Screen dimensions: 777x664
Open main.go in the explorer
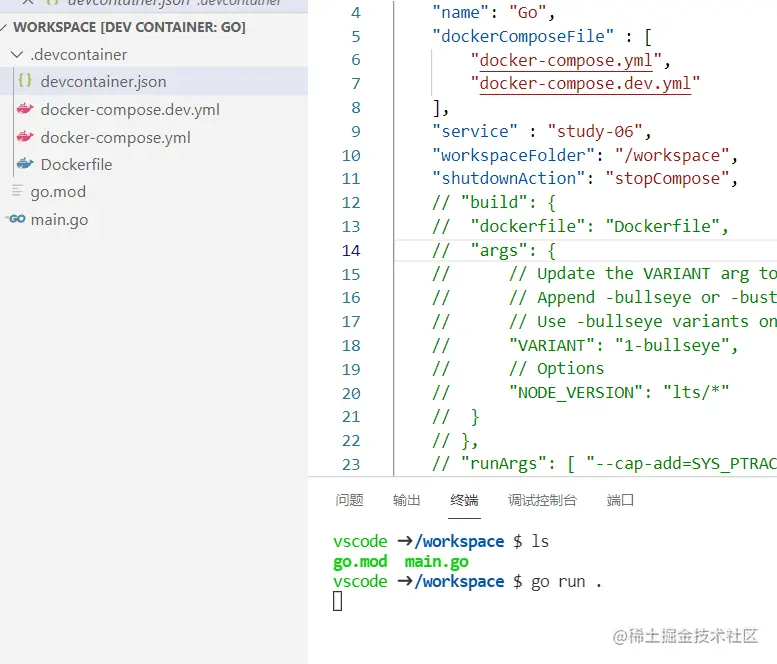click(59, 220)
